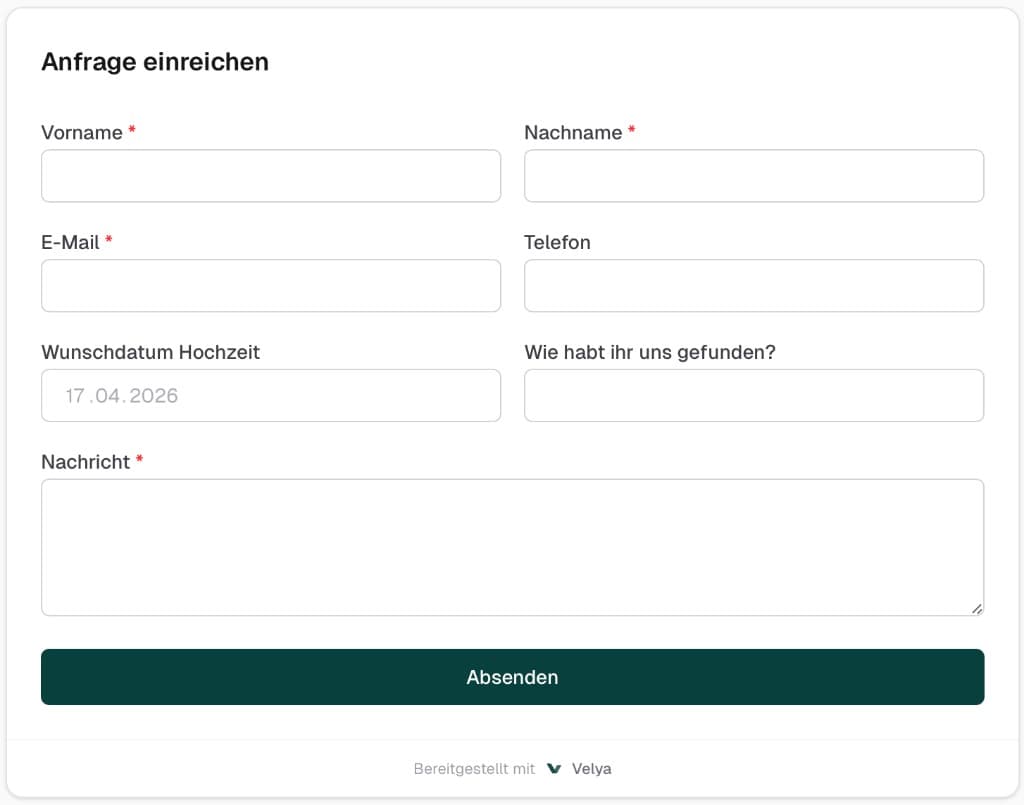The image size is (1024, 805).
Task: Click the 'Vorname' label
Action: point(82,133)
